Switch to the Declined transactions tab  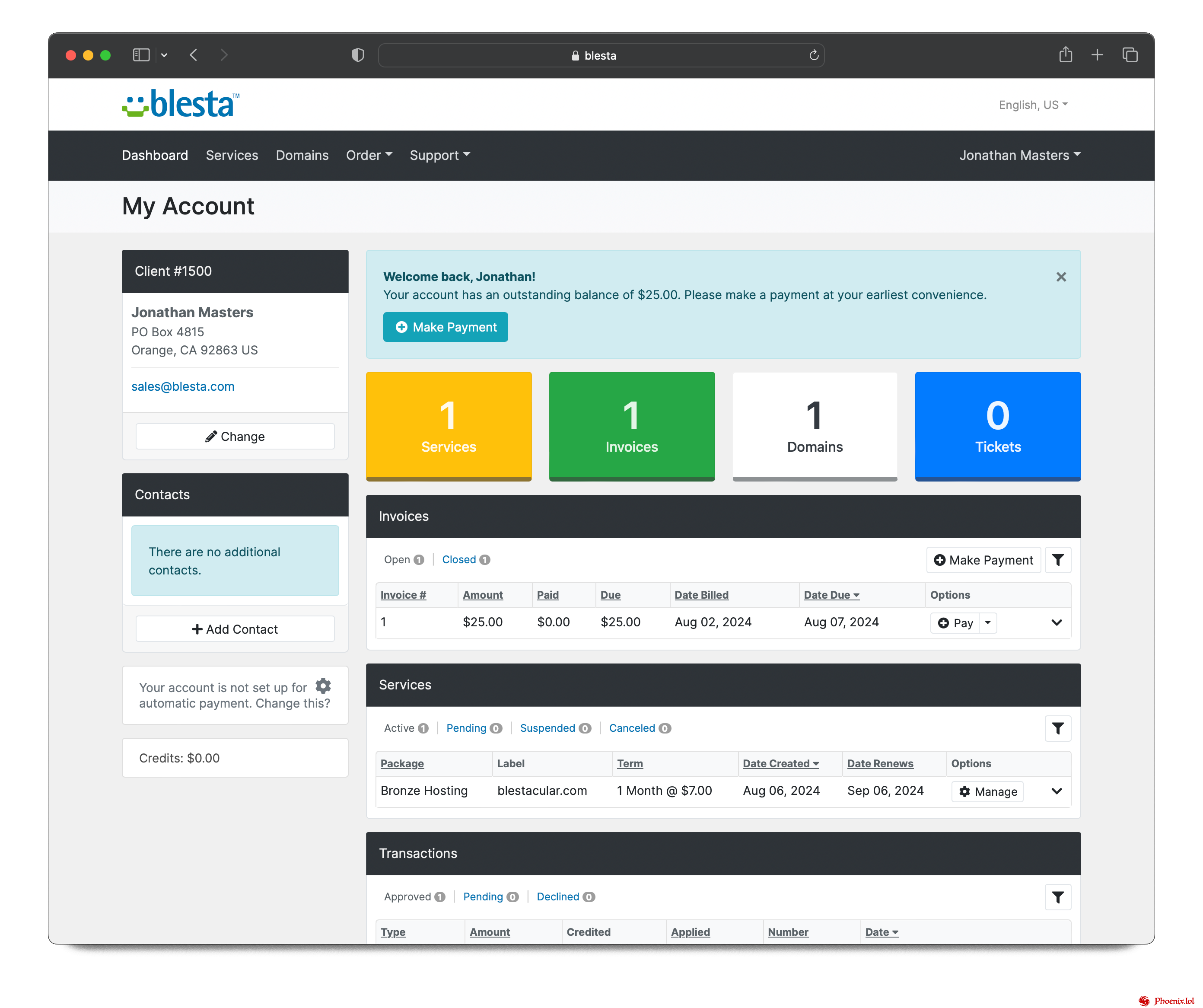(x=558, y=896)
